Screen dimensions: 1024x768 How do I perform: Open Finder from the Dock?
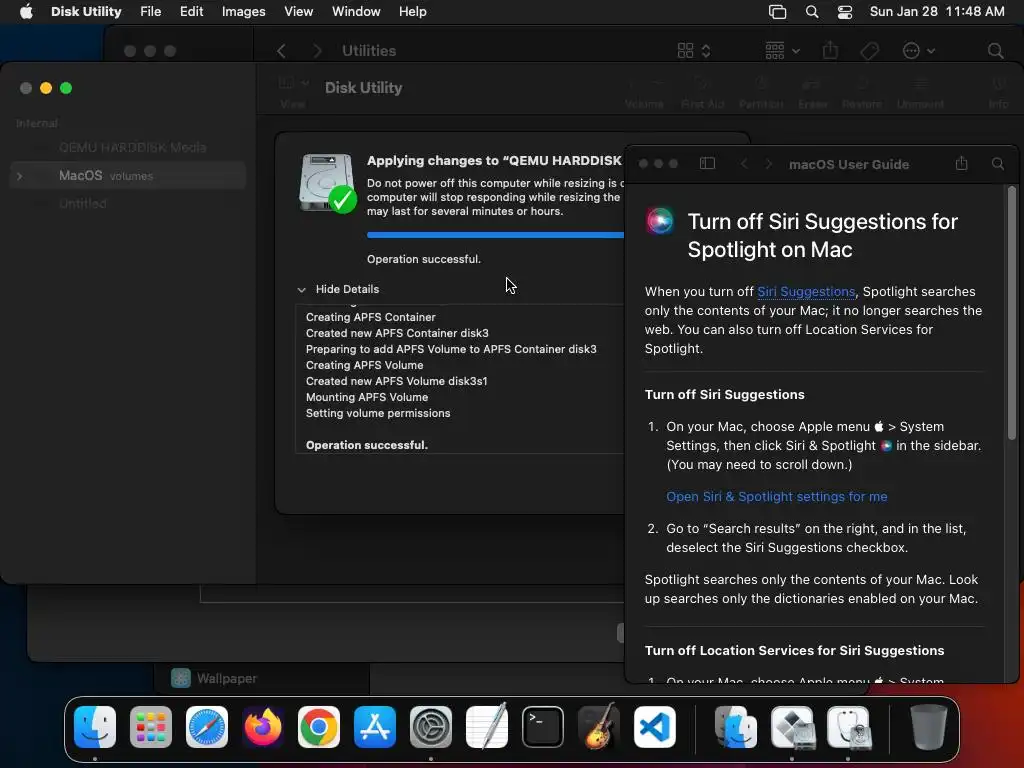(95, 727)
